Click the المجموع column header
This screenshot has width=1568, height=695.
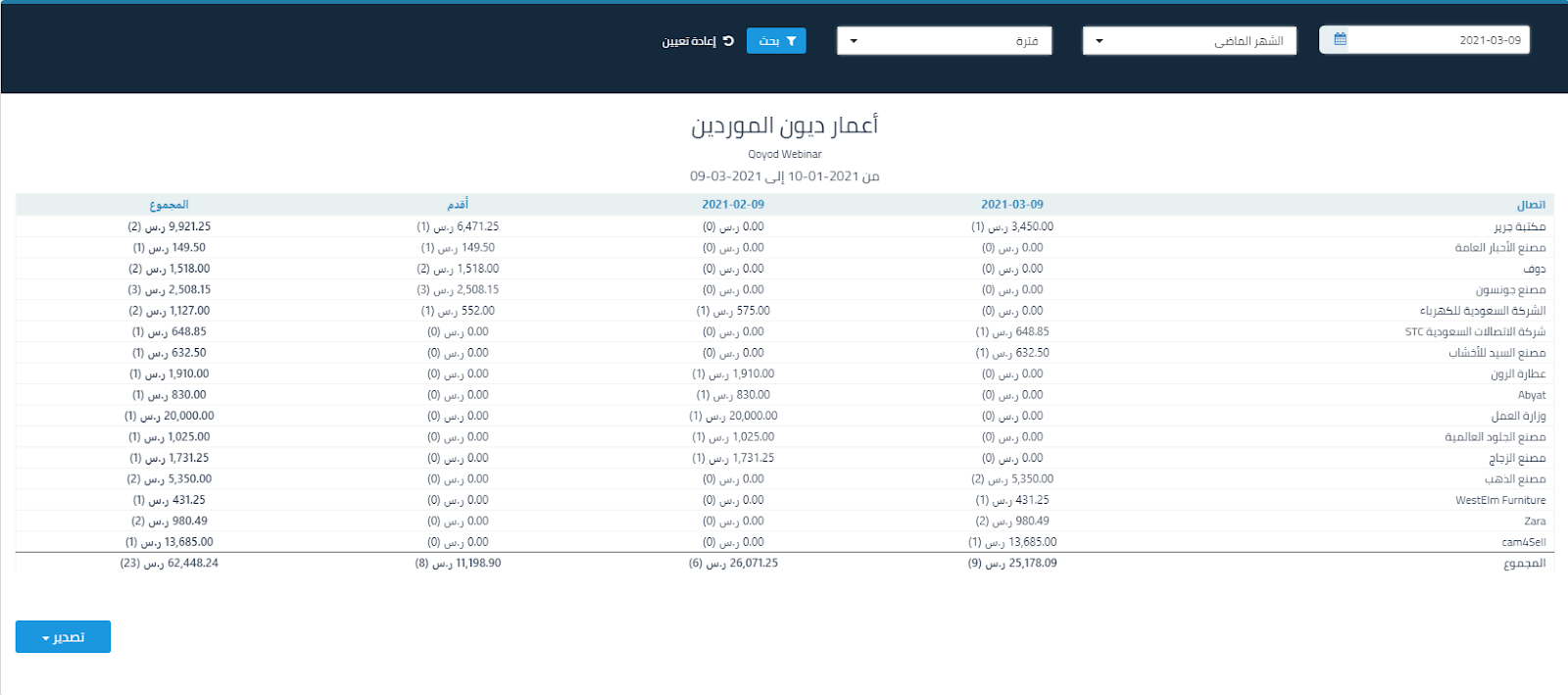coord(169,205)
